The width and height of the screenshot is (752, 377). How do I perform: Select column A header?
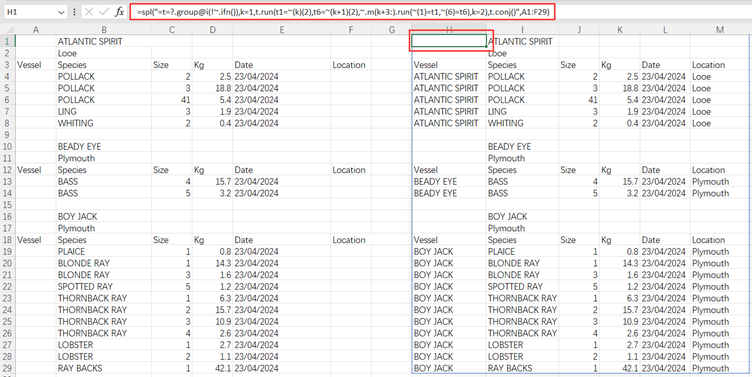pyautogui.click(x=35, y=30)
